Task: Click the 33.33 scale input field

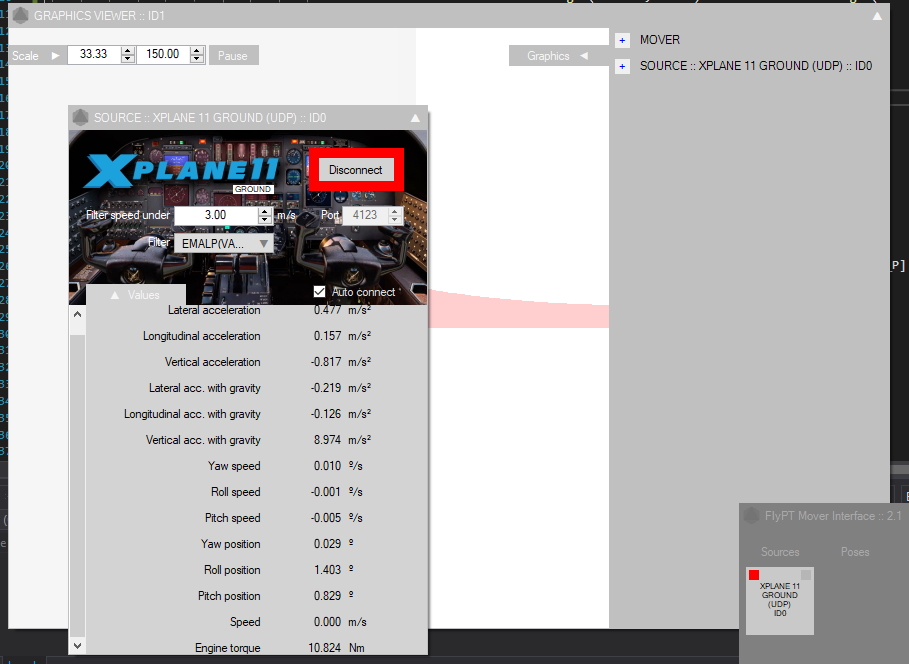Action: click(94, 55)
